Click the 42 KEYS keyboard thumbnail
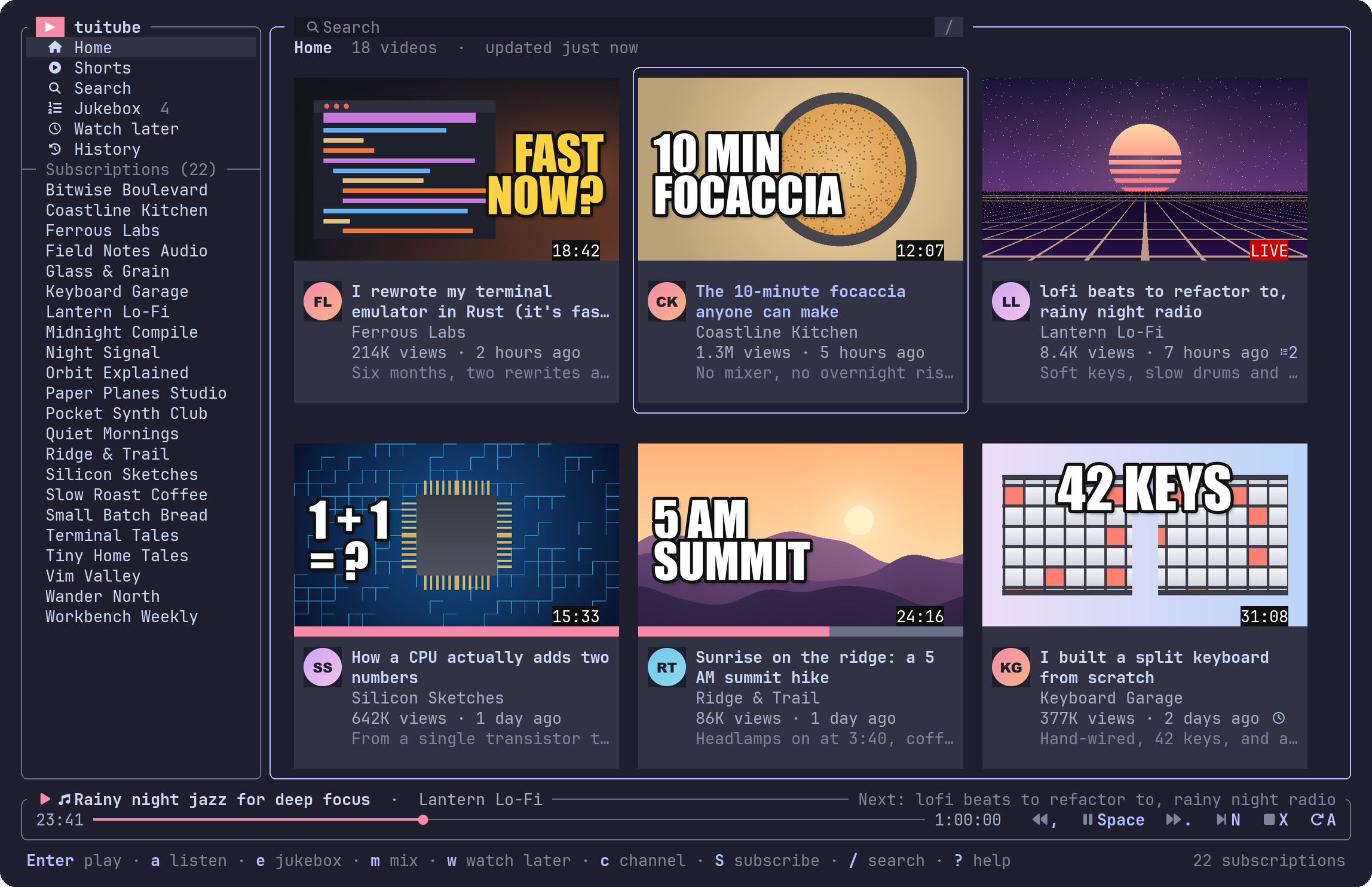Image resolution: width=1372 pixels, height=887 pixels. [x=1145, y=535]
